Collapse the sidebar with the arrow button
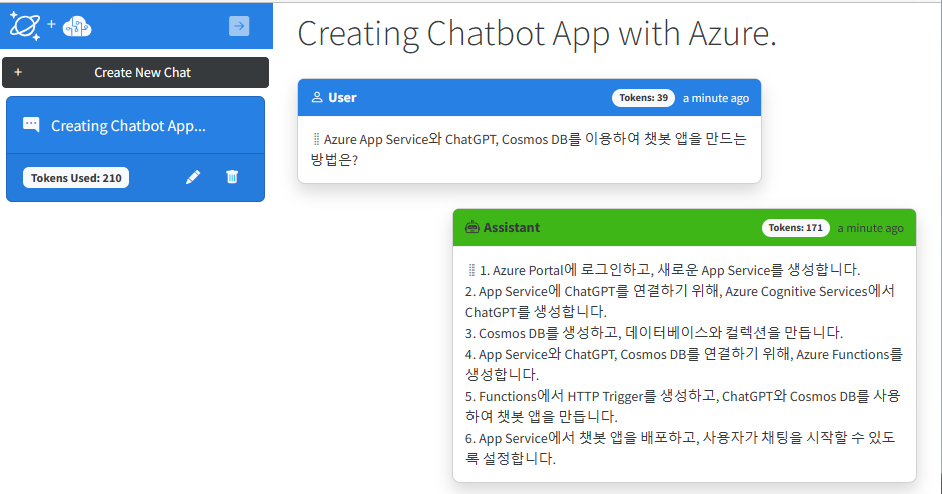Viewport: 942px width, 494px height. (x=239, y=26)
